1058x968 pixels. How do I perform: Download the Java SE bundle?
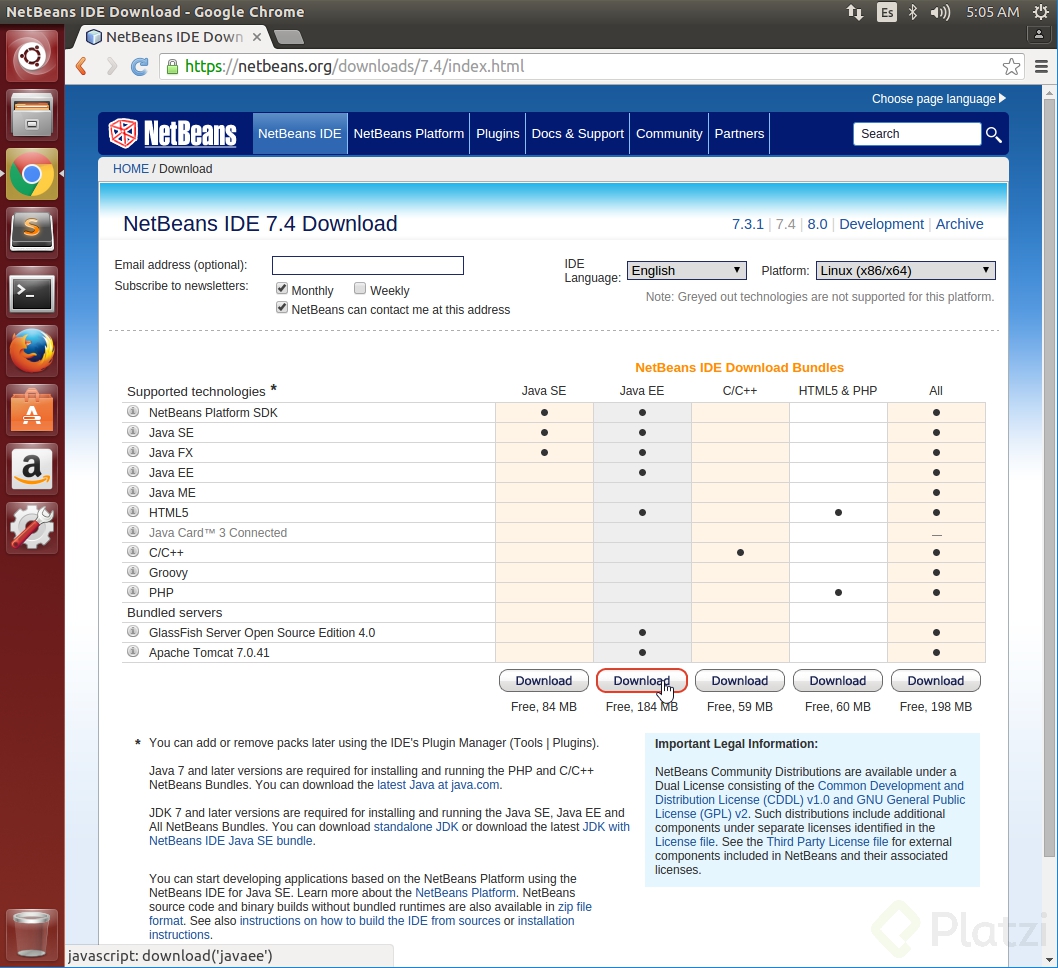544,681
